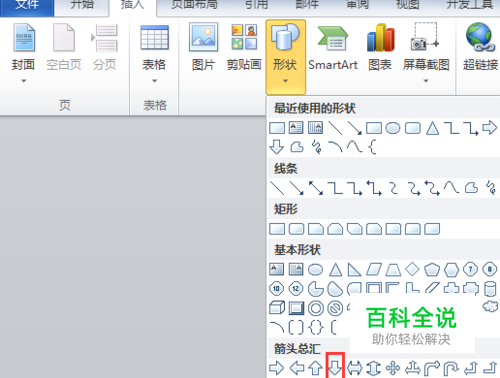Select the cross shape in basic shapes
The width and height of the screenshot is (500, 378).
[451, 289]
